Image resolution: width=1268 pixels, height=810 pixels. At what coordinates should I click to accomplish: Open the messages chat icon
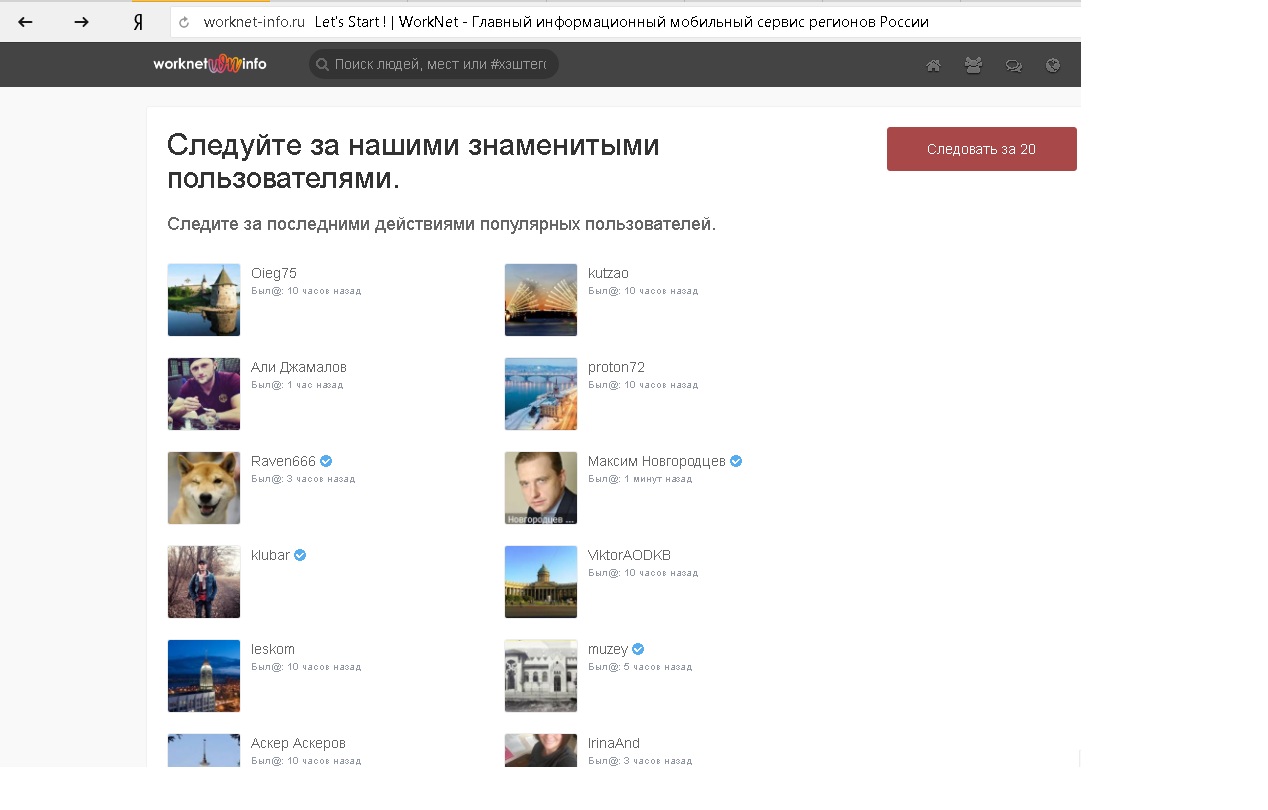pos(1013,66)
